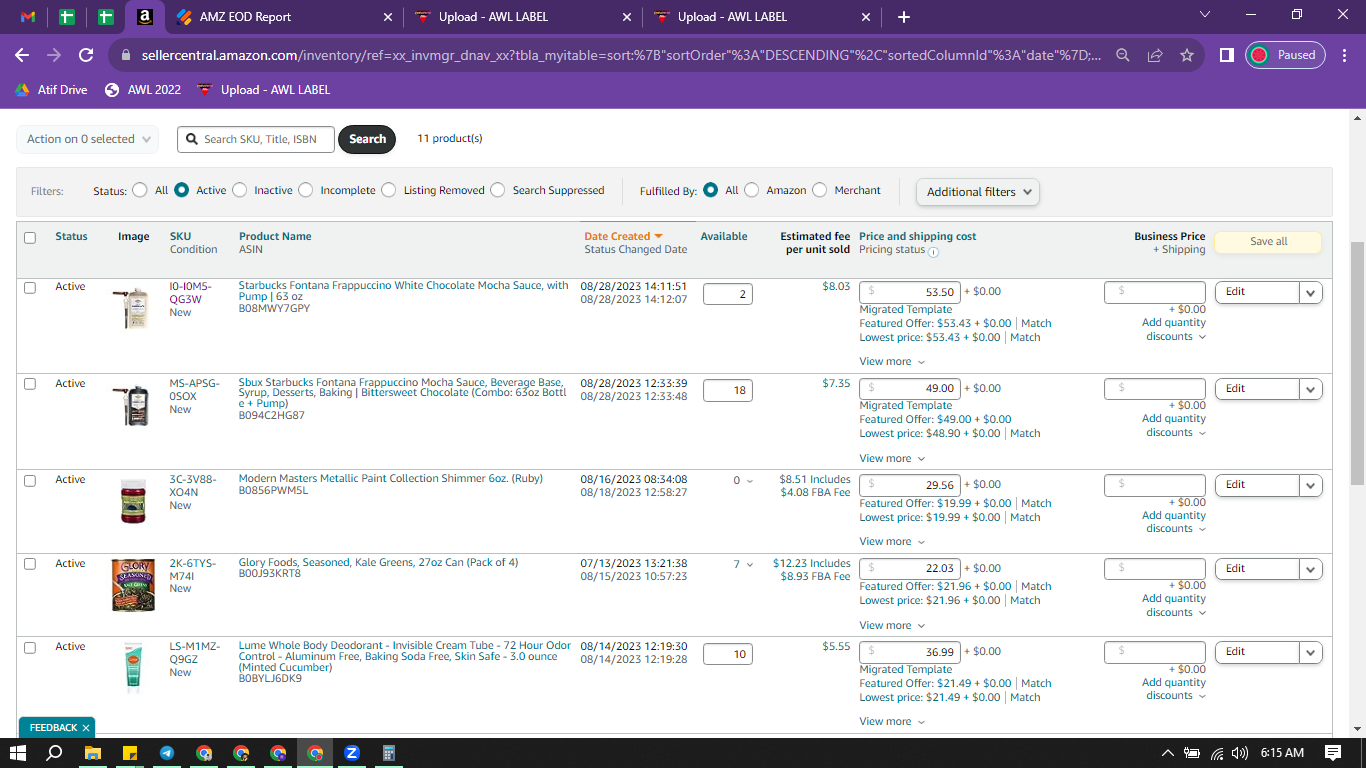Click the Save all button
This screenshot has width=1366, height=768.
coord(1268,242)
